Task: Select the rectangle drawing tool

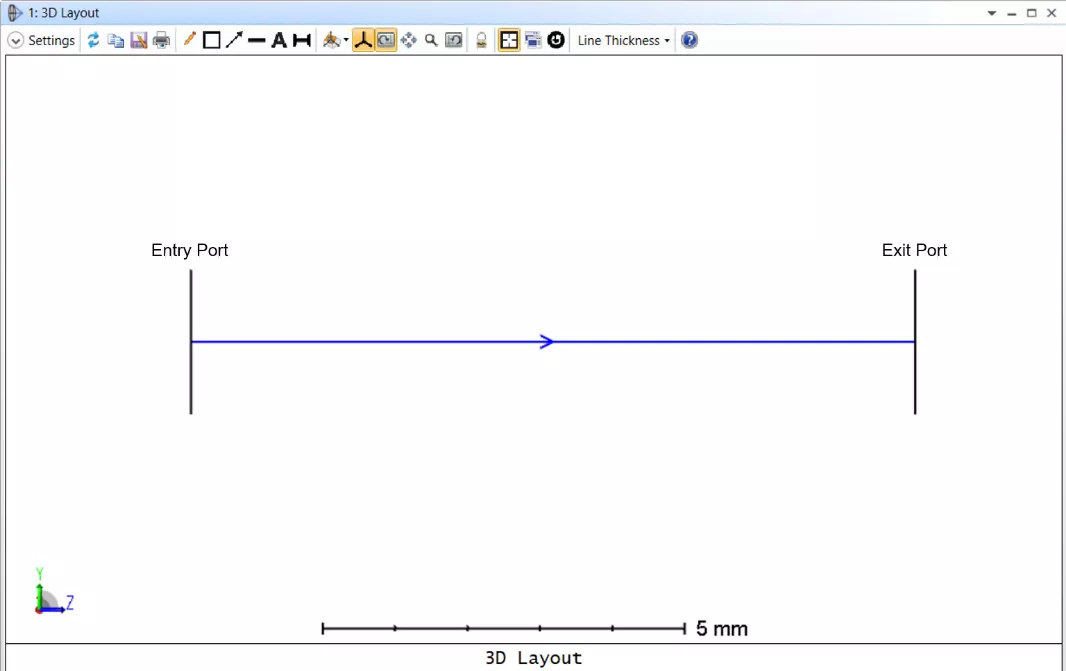Action: (211, 40)
